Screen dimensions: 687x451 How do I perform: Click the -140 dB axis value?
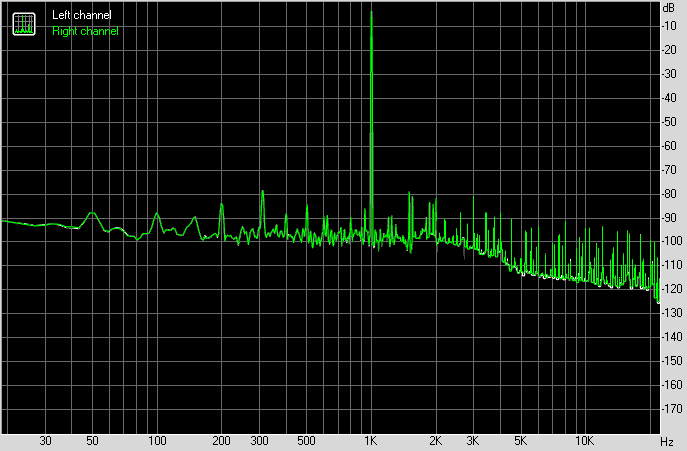[x=671, y=337]
